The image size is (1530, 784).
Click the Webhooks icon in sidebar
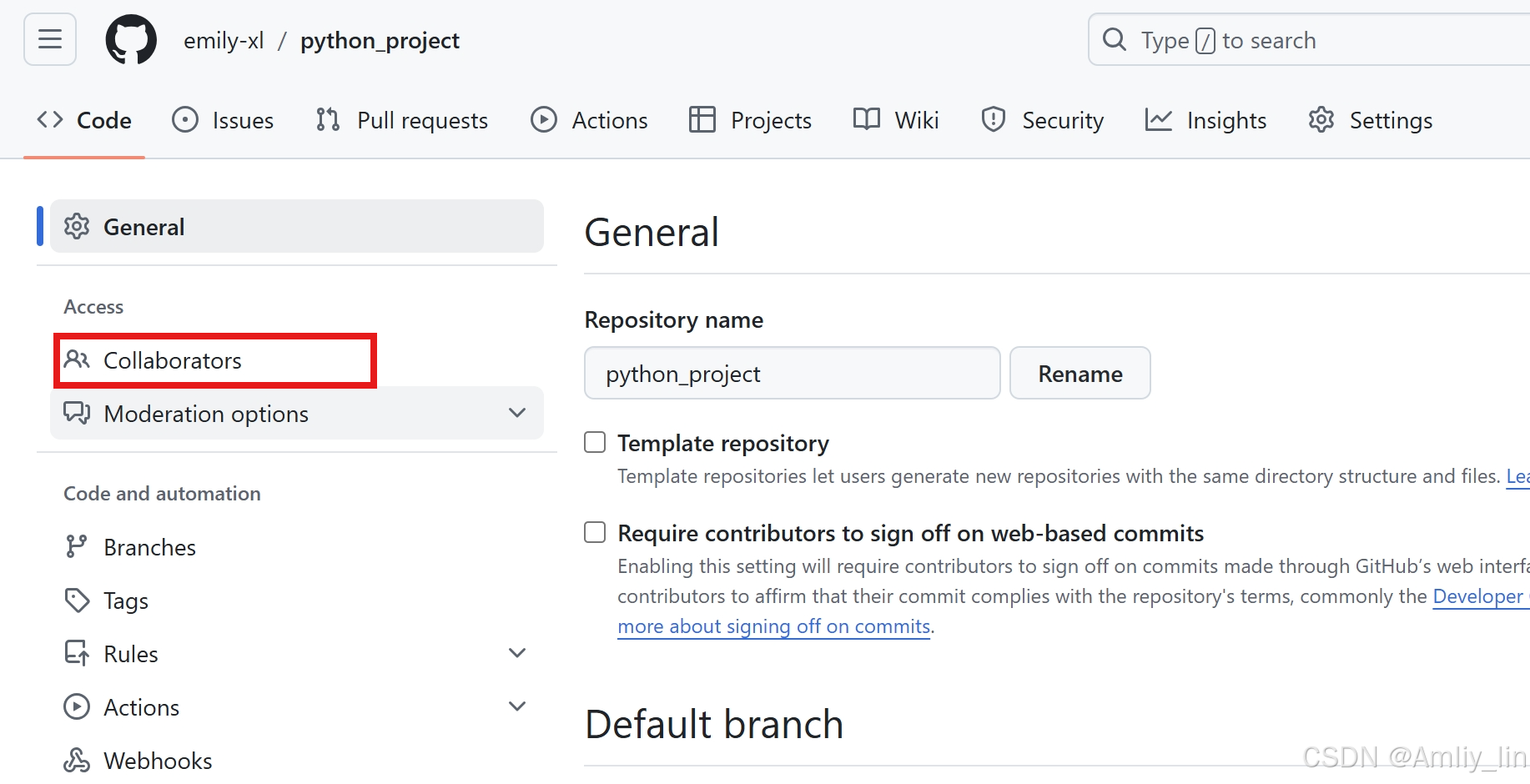click(x=77, y=760)
